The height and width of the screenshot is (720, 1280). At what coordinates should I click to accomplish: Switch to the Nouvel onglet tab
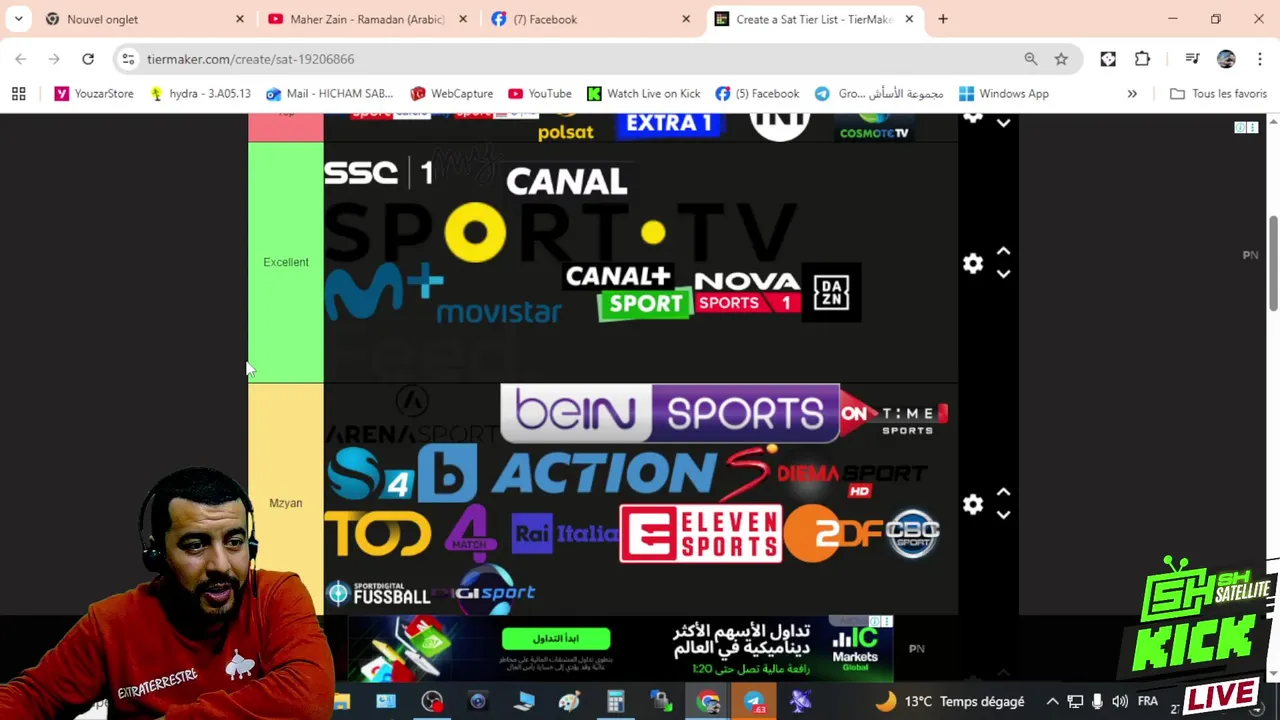[145, 19]
